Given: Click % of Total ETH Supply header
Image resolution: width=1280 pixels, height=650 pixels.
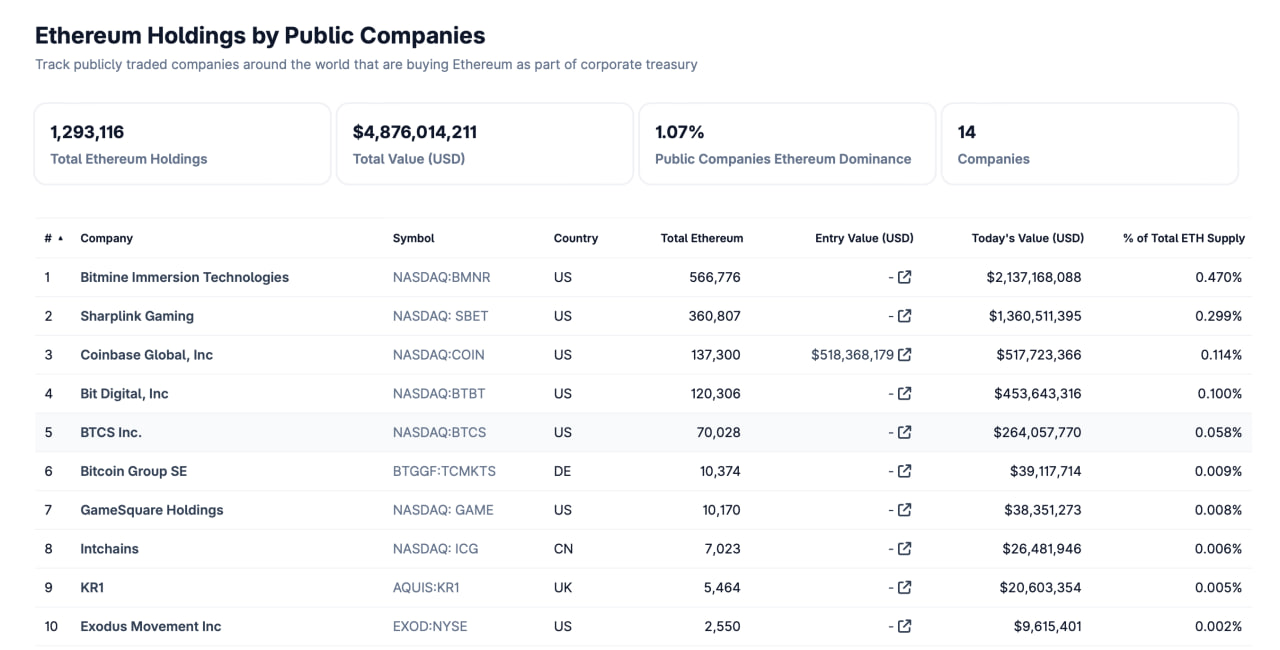Looking at the screenshot, I should 1183,238.
